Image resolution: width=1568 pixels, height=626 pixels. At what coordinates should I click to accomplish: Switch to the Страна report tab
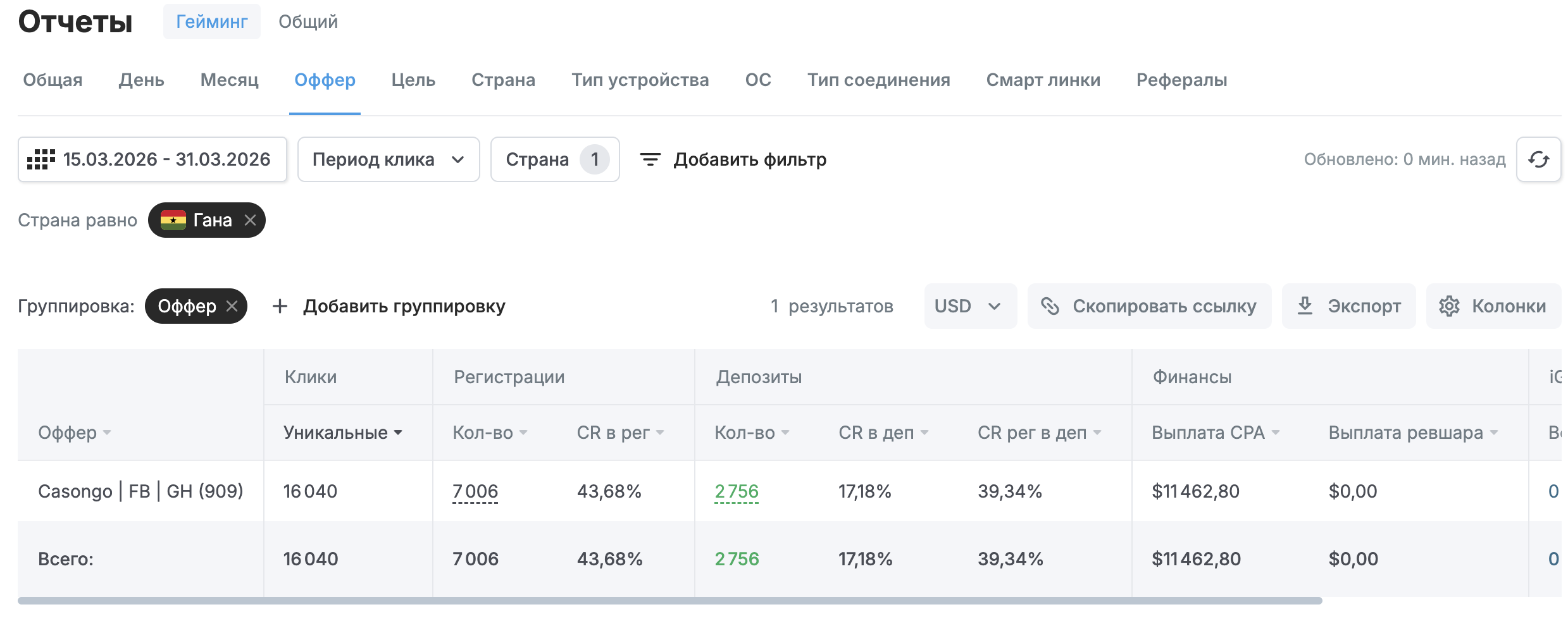click(x=503, y=80)
